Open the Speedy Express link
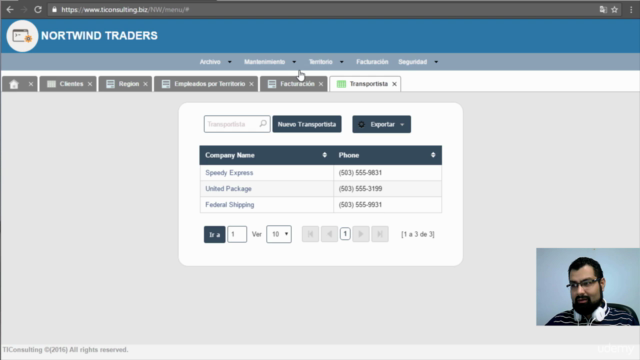This screenshot has width=640, height=360. click(229, 173)
